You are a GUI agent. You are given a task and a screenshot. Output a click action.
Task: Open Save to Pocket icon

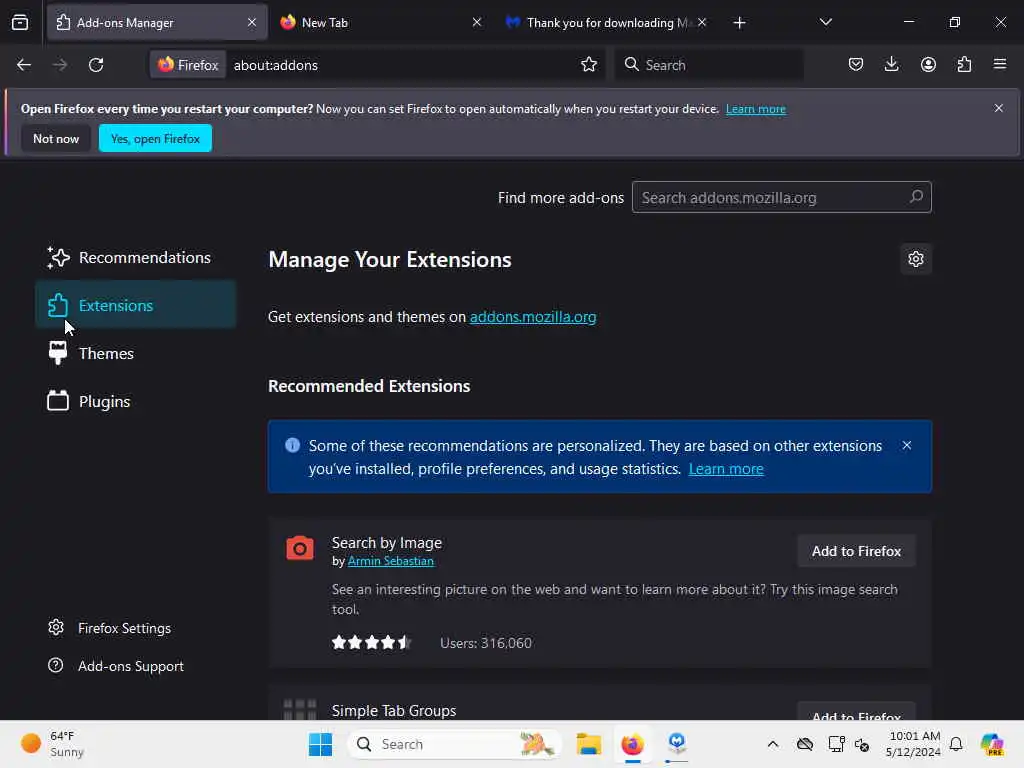[x=856, y=64]
